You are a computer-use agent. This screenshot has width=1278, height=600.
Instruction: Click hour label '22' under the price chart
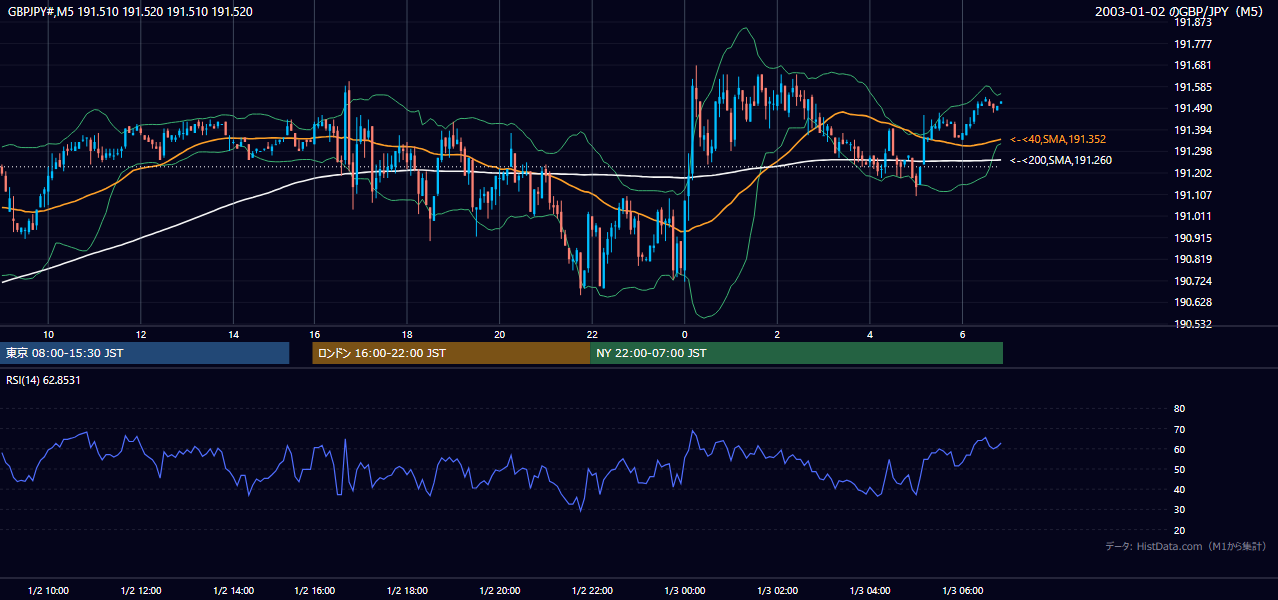592,334
